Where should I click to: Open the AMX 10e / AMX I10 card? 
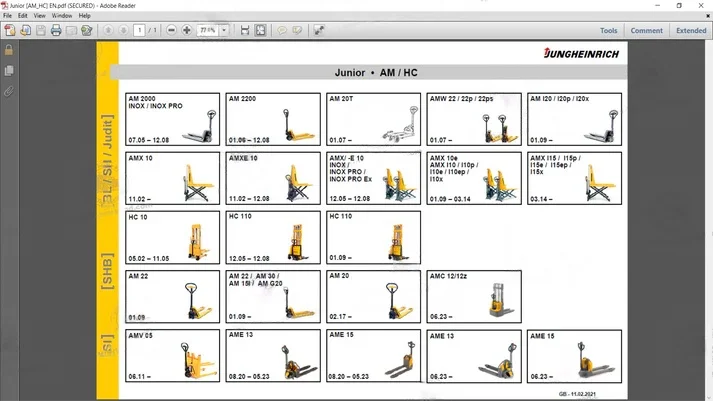coord(474,178)
